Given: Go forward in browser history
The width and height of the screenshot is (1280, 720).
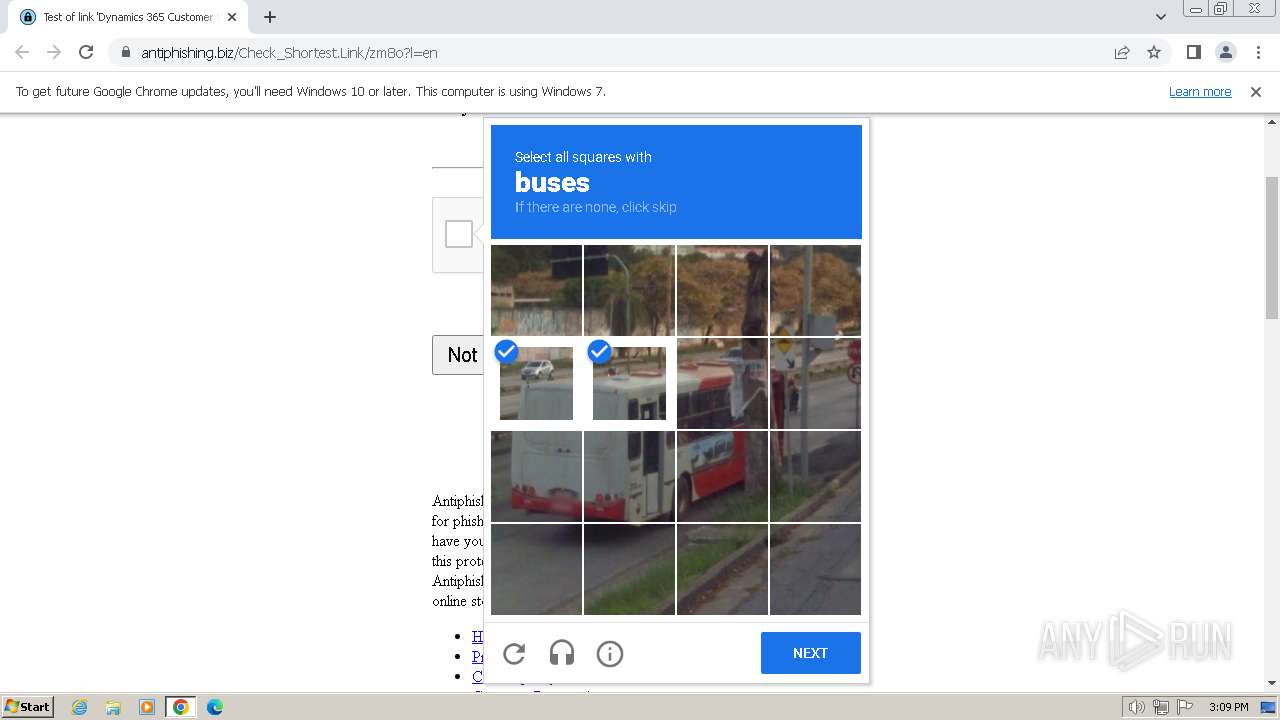Looking at the screenshot, I should point(54,52).
